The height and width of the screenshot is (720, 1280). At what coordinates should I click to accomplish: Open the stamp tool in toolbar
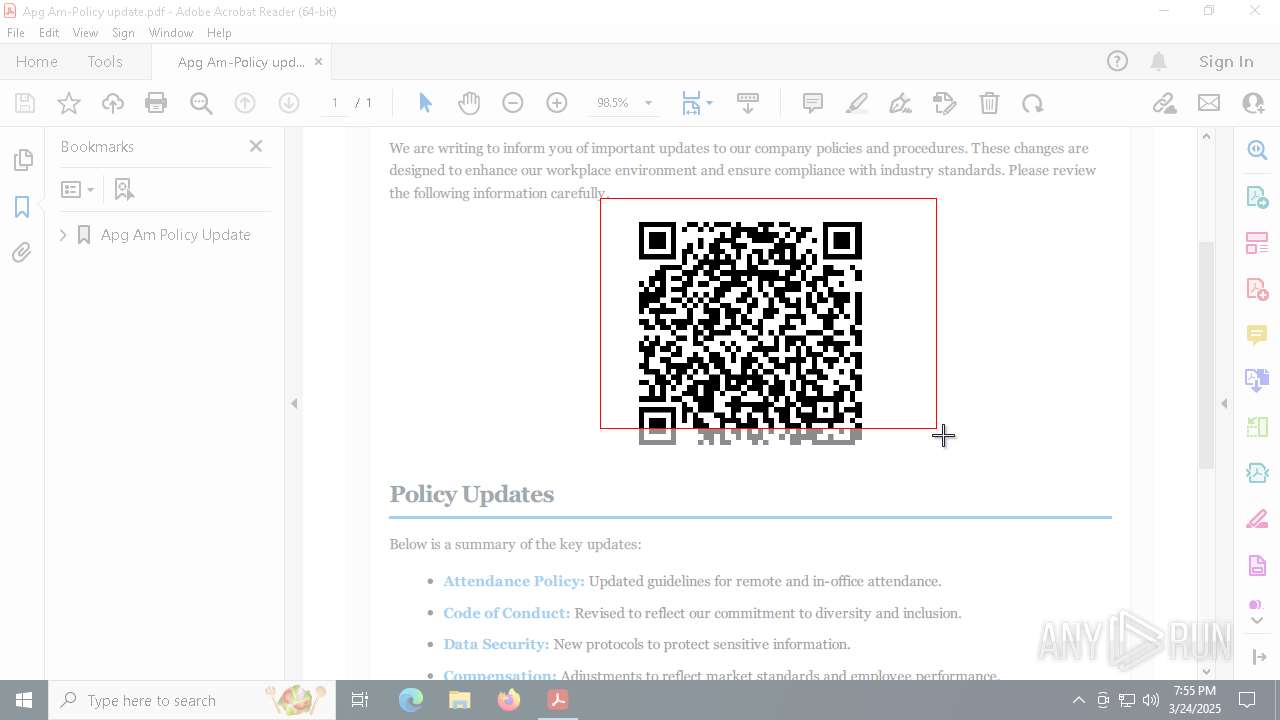(944, 103)
